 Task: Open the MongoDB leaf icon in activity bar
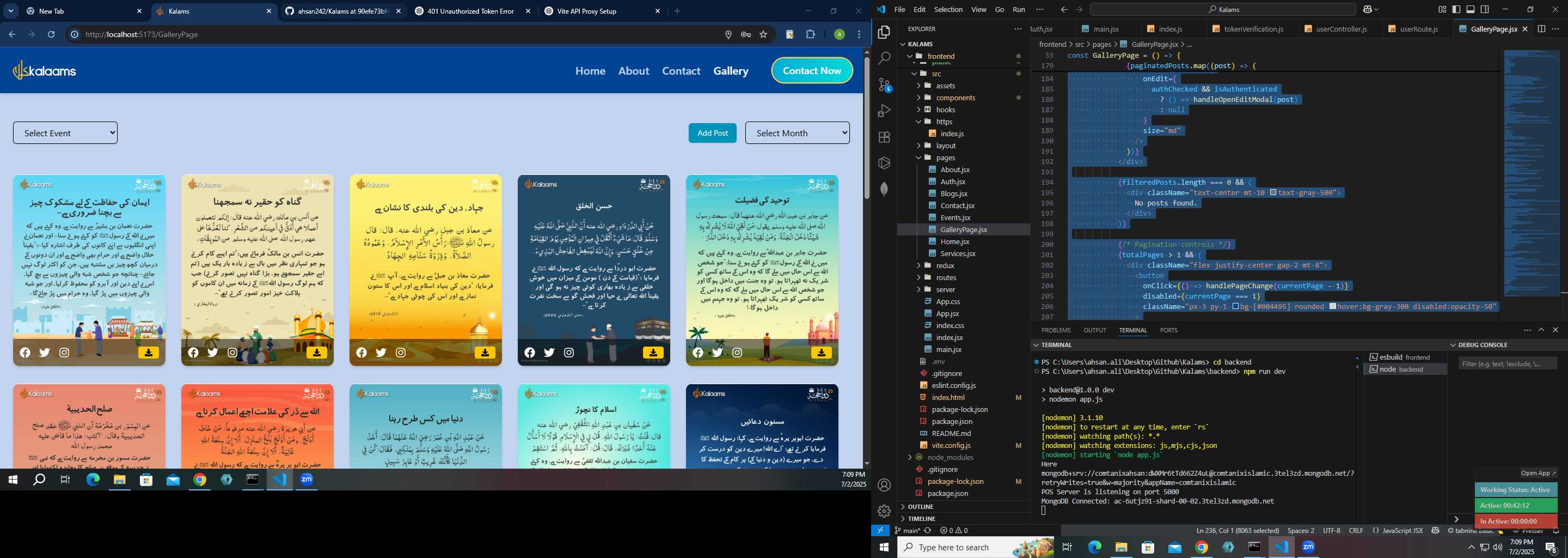[884, 189]
